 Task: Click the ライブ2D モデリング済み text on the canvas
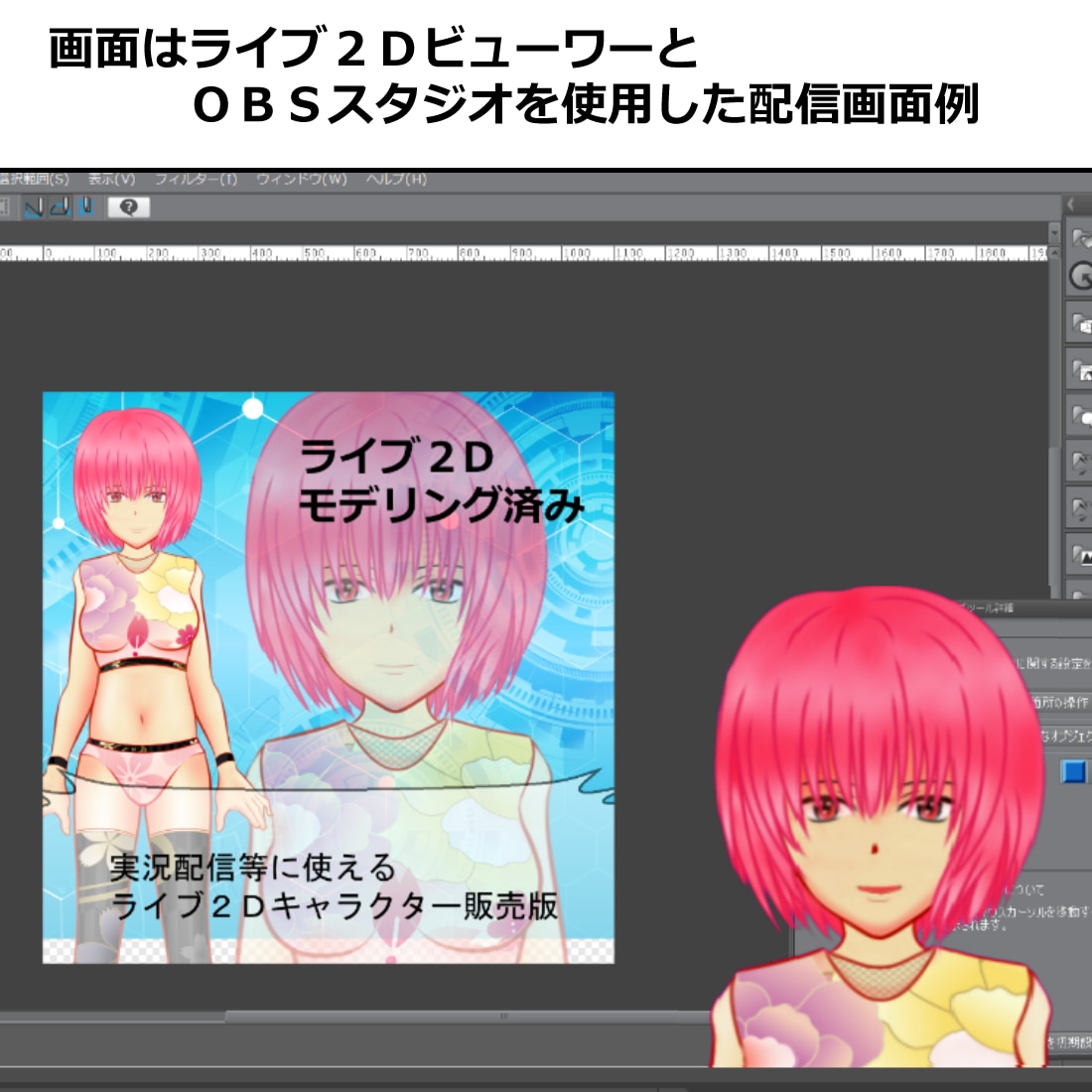pos(440,480)
